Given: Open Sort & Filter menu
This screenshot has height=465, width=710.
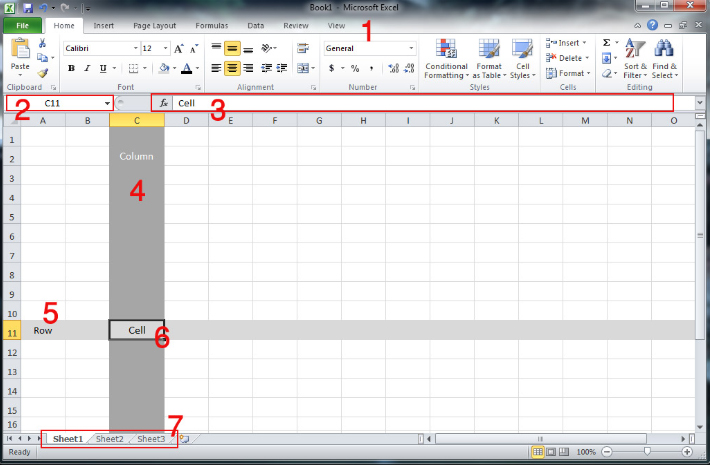Looking at the screenshot, I should click(635, 59).
